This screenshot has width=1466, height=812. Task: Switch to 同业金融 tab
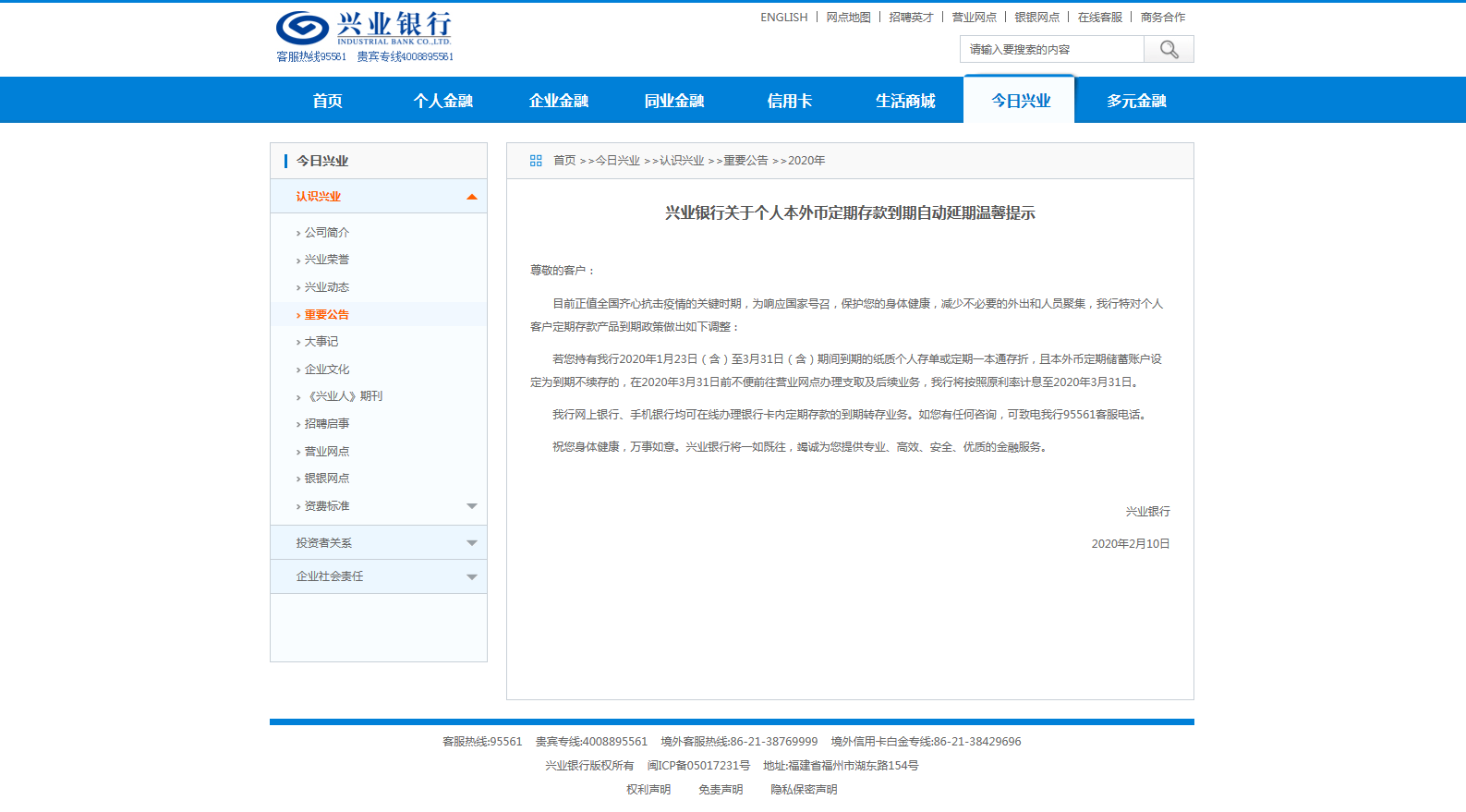(x=674, y=101)
